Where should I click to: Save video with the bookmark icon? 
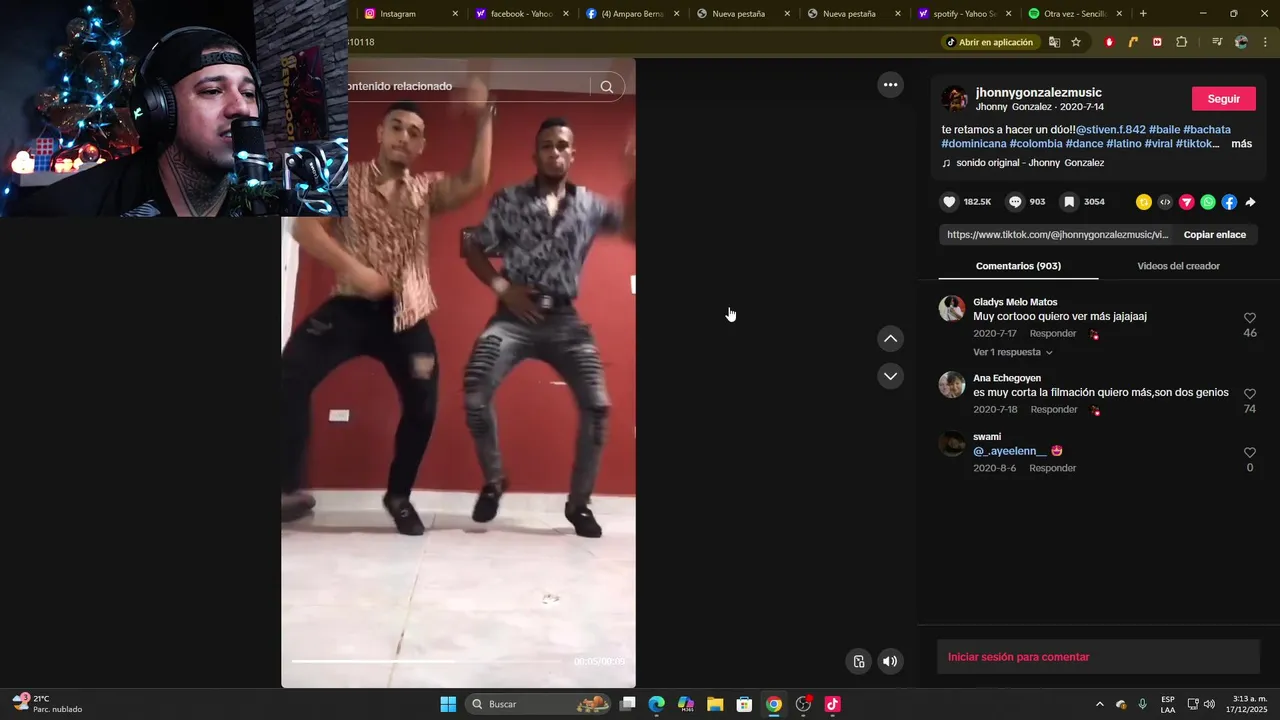(1069, 202)
